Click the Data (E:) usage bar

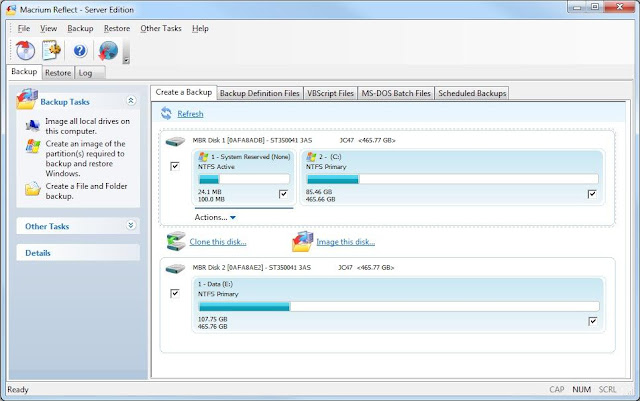(399, 306)
